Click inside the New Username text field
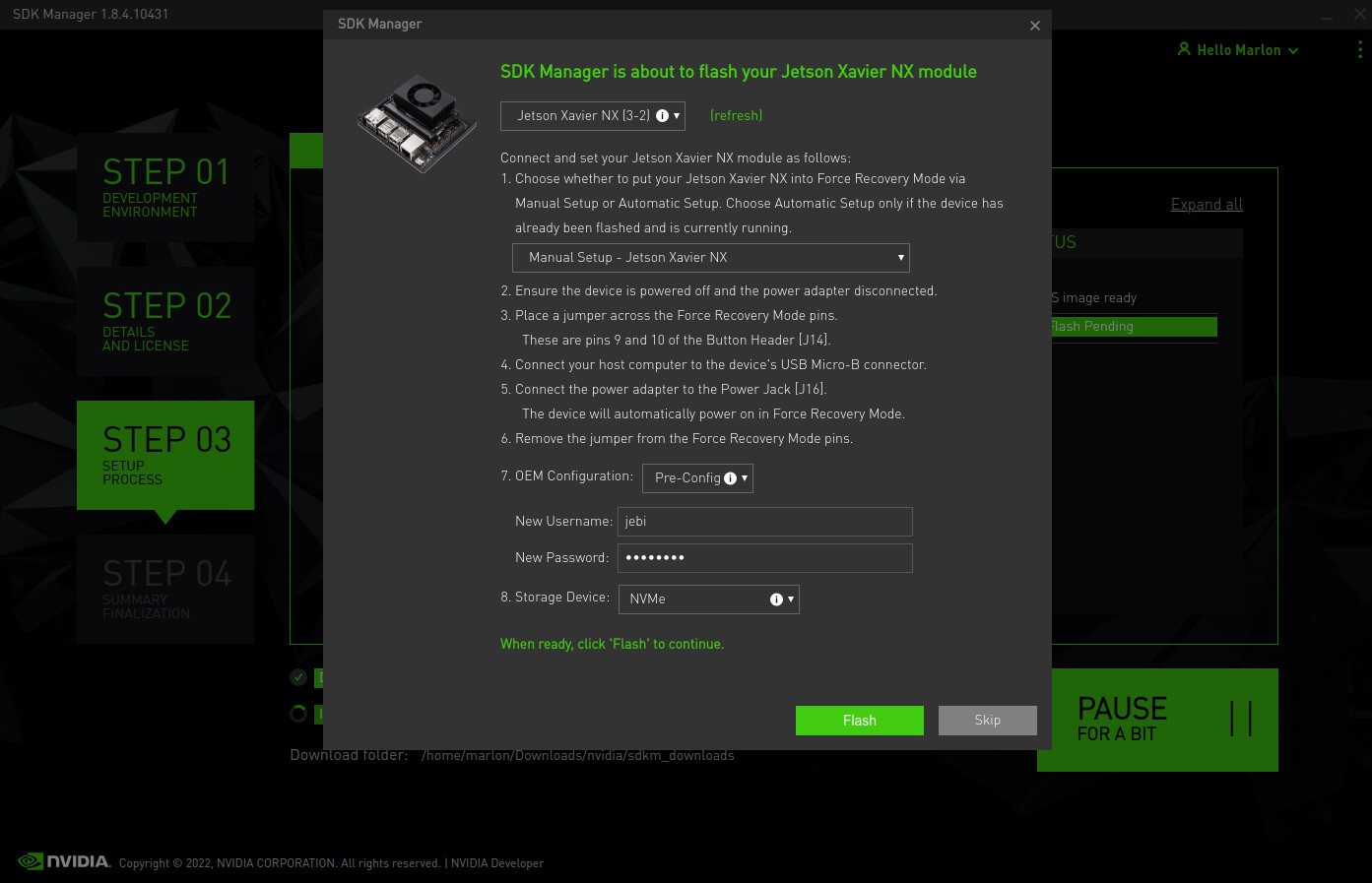This screenshot has height=883, width=1372. pyautogui.click(x=765, y=521)
